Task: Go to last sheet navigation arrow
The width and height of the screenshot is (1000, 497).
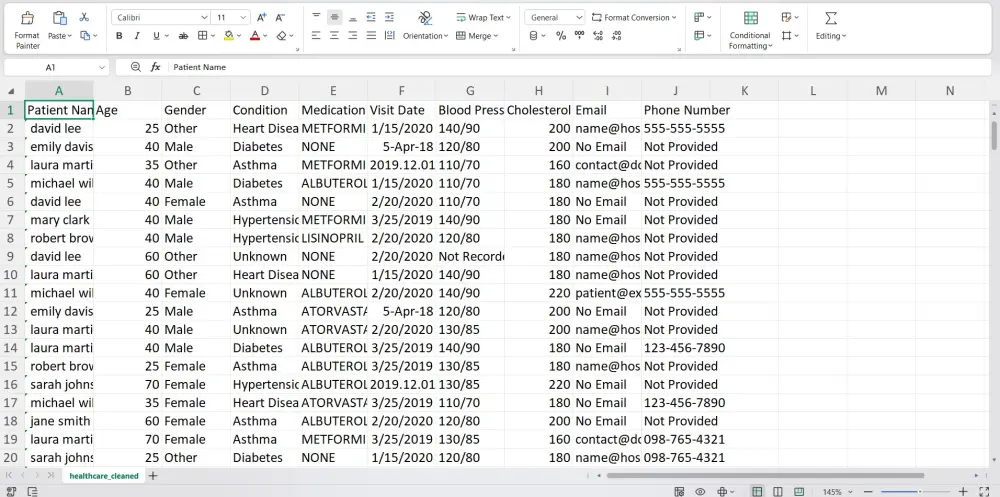Action: 50,476
